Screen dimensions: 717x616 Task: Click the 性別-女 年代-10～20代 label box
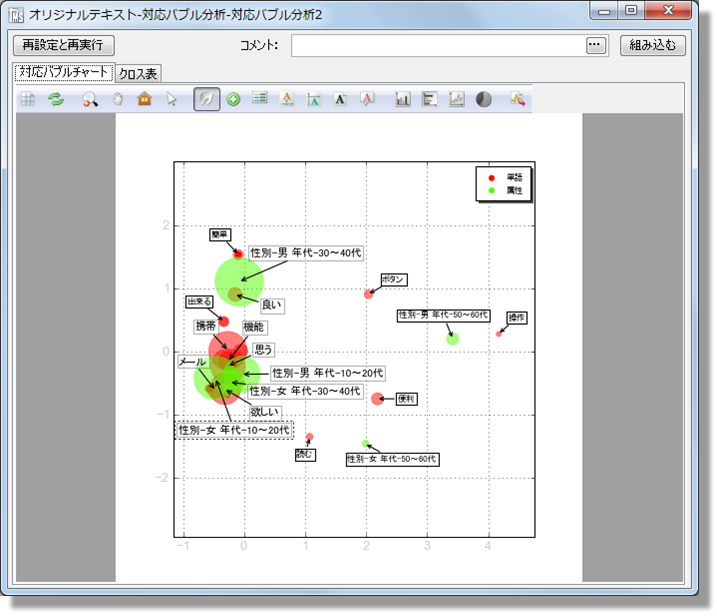(235, 430)
